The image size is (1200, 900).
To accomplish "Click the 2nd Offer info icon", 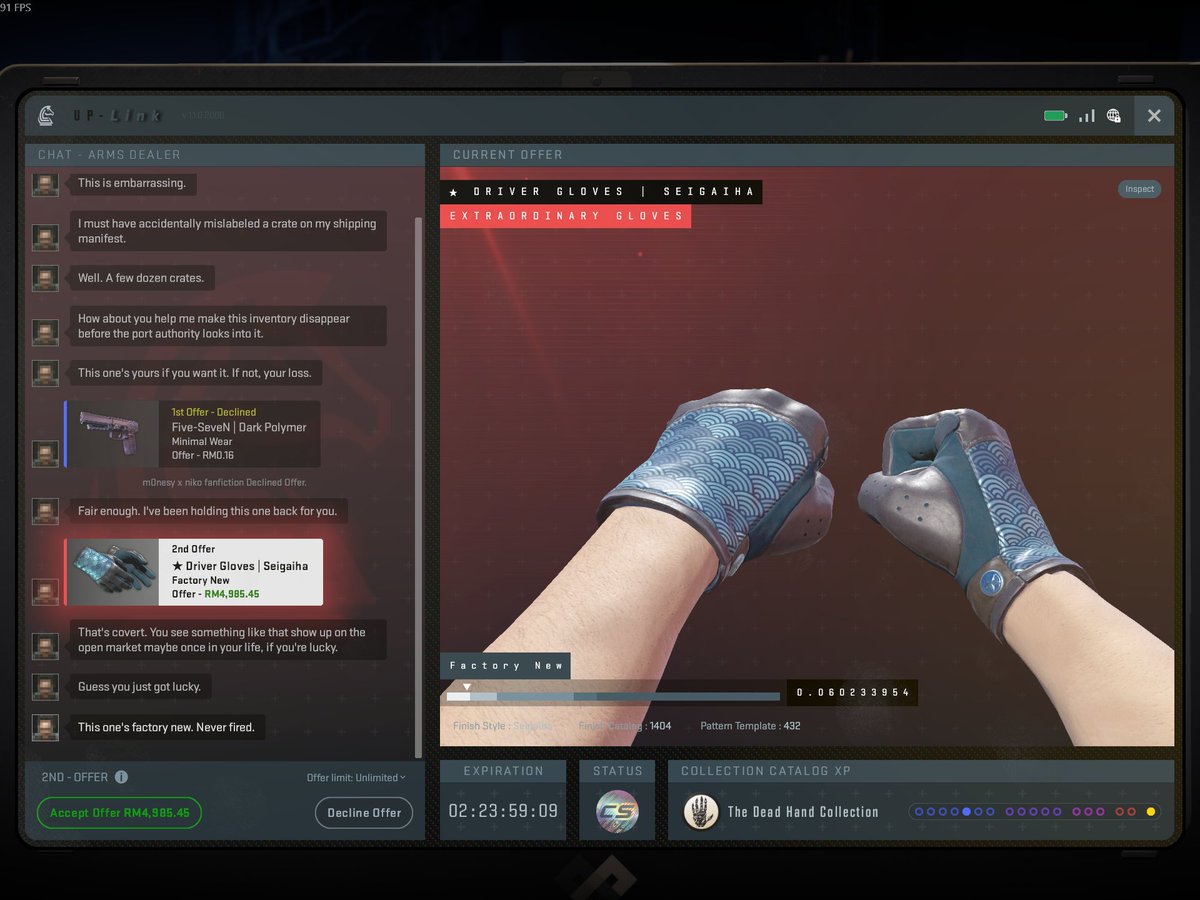I will (x=121, y=777).
